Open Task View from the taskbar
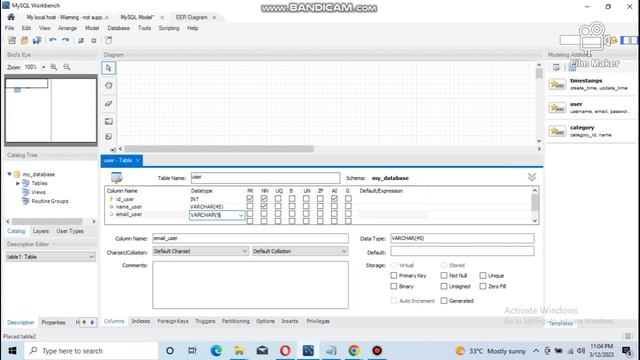Screen dimensions: 640x360 point(192,351)
